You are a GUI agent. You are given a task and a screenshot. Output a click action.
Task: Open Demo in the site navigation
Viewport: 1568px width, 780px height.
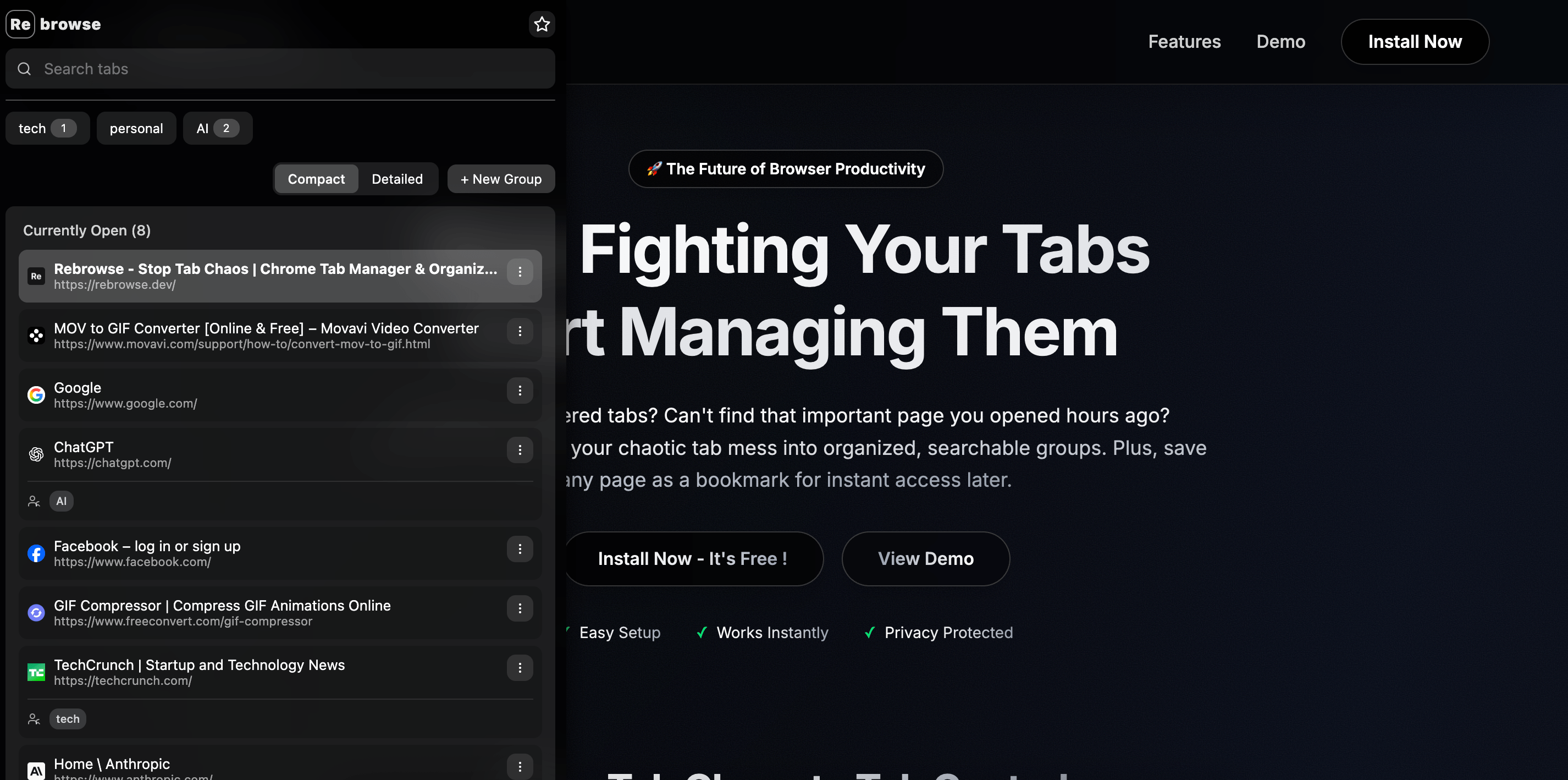click(x=1280, y=41)
